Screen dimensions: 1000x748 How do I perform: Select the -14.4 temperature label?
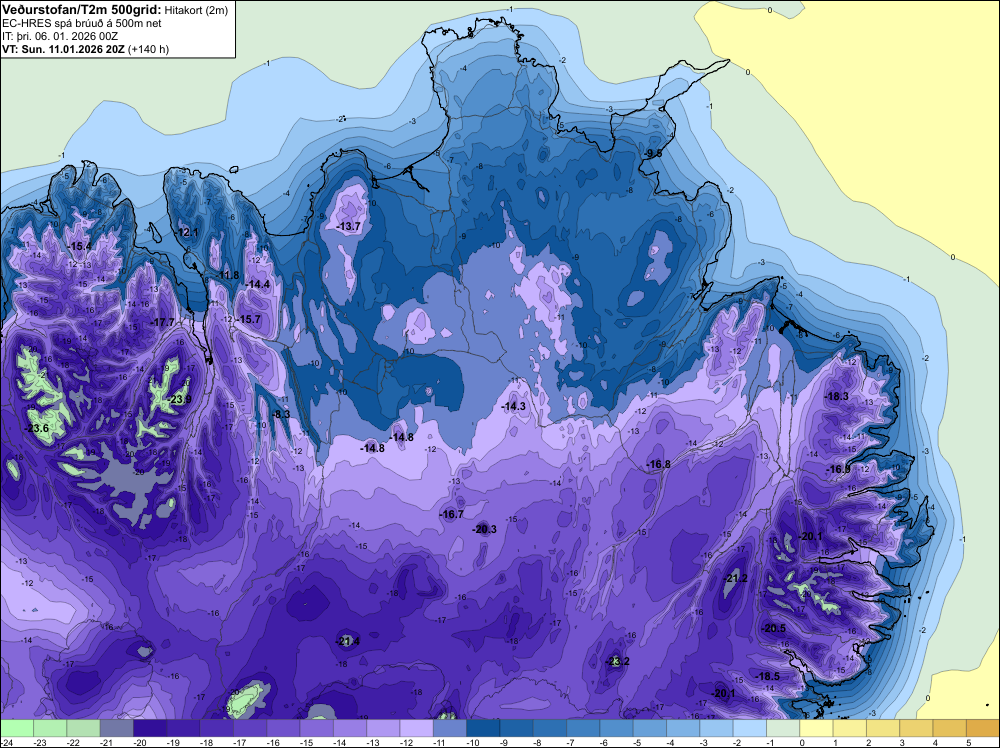click(x=257, y=284)
